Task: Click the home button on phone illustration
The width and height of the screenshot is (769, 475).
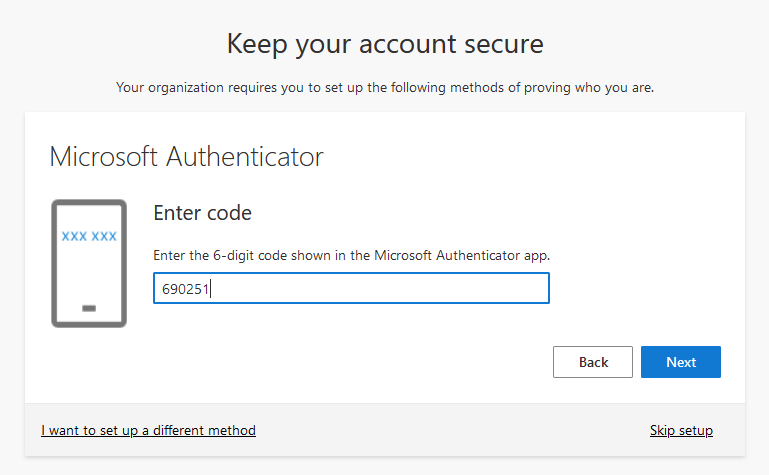Action: coord(89,308)
